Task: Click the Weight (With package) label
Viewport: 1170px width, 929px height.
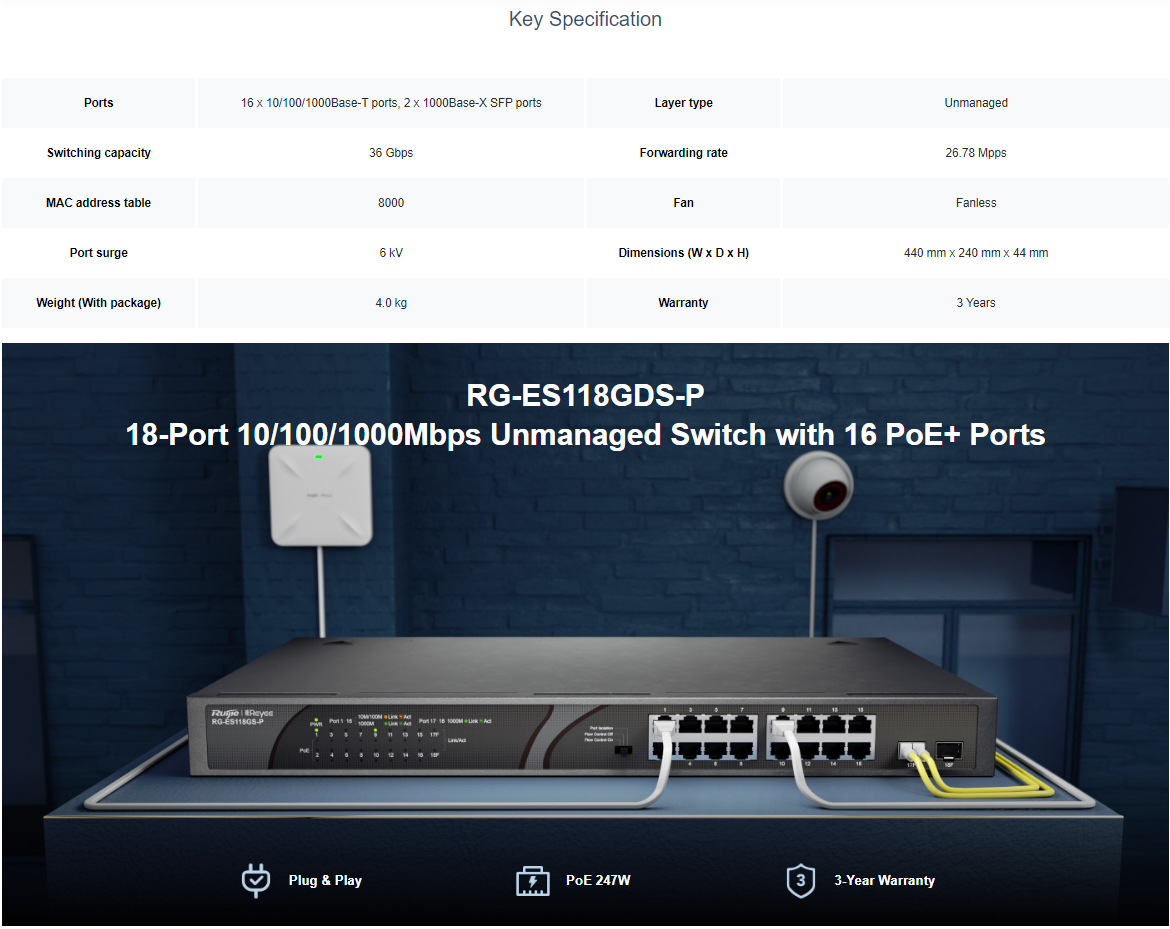Action: pyautogui.click(x=98, y=303)
